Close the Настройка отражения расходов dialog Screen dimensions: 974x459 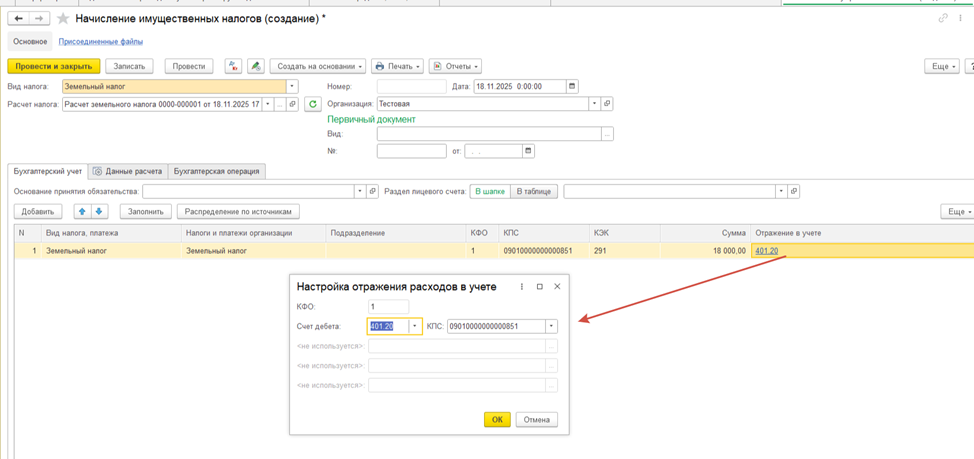(557, 286)
